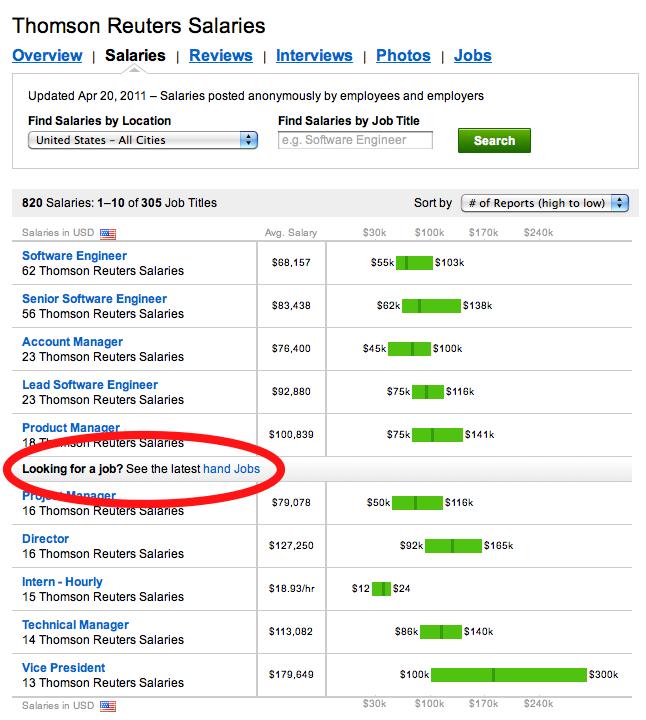Click the $92,880 average salary value
Image resolution: width=646 pixels, height=720 pixels.
291,392
